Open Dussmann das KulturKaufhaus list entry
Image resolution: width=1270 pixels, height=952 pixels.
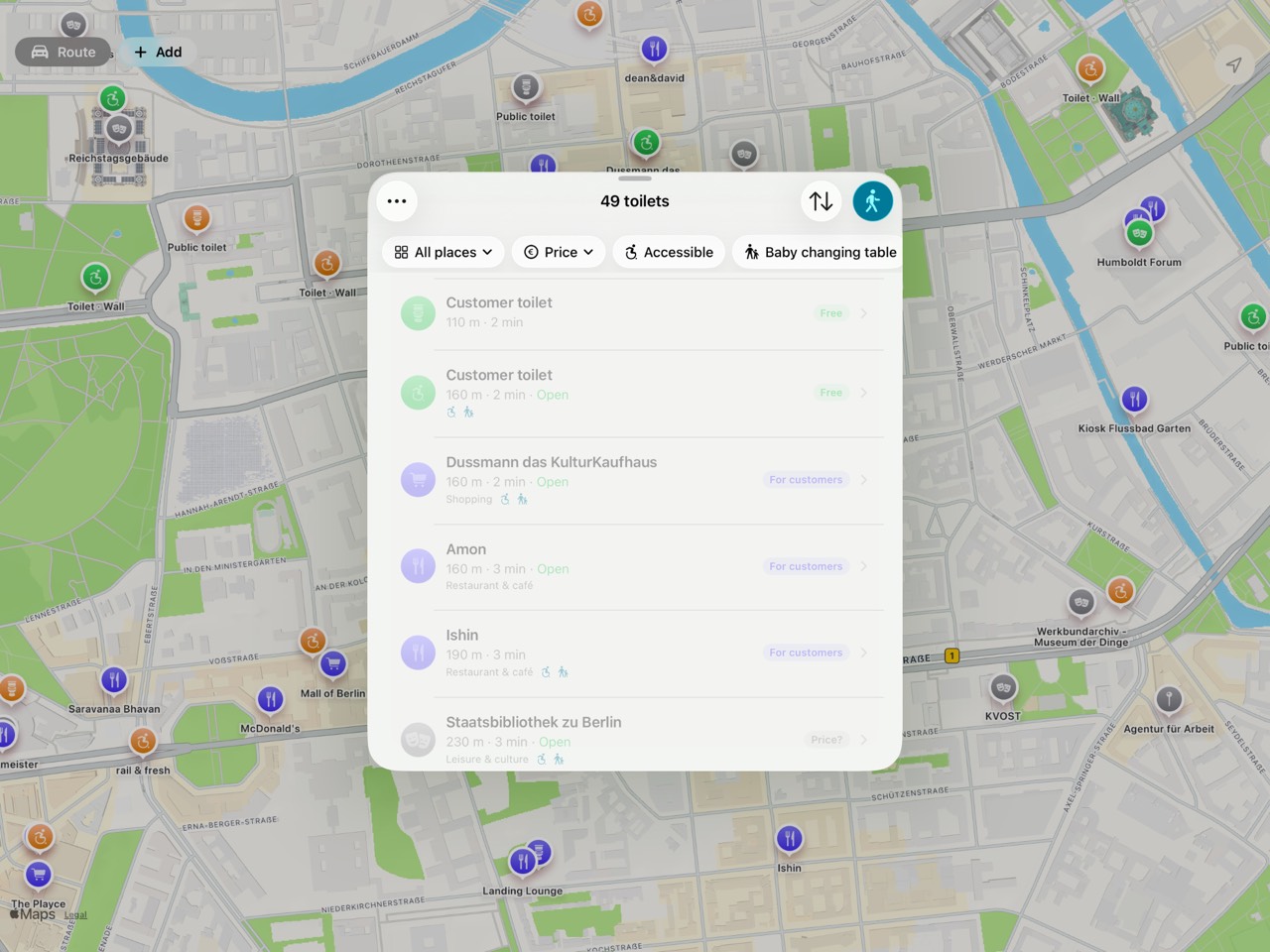[635, 481]
